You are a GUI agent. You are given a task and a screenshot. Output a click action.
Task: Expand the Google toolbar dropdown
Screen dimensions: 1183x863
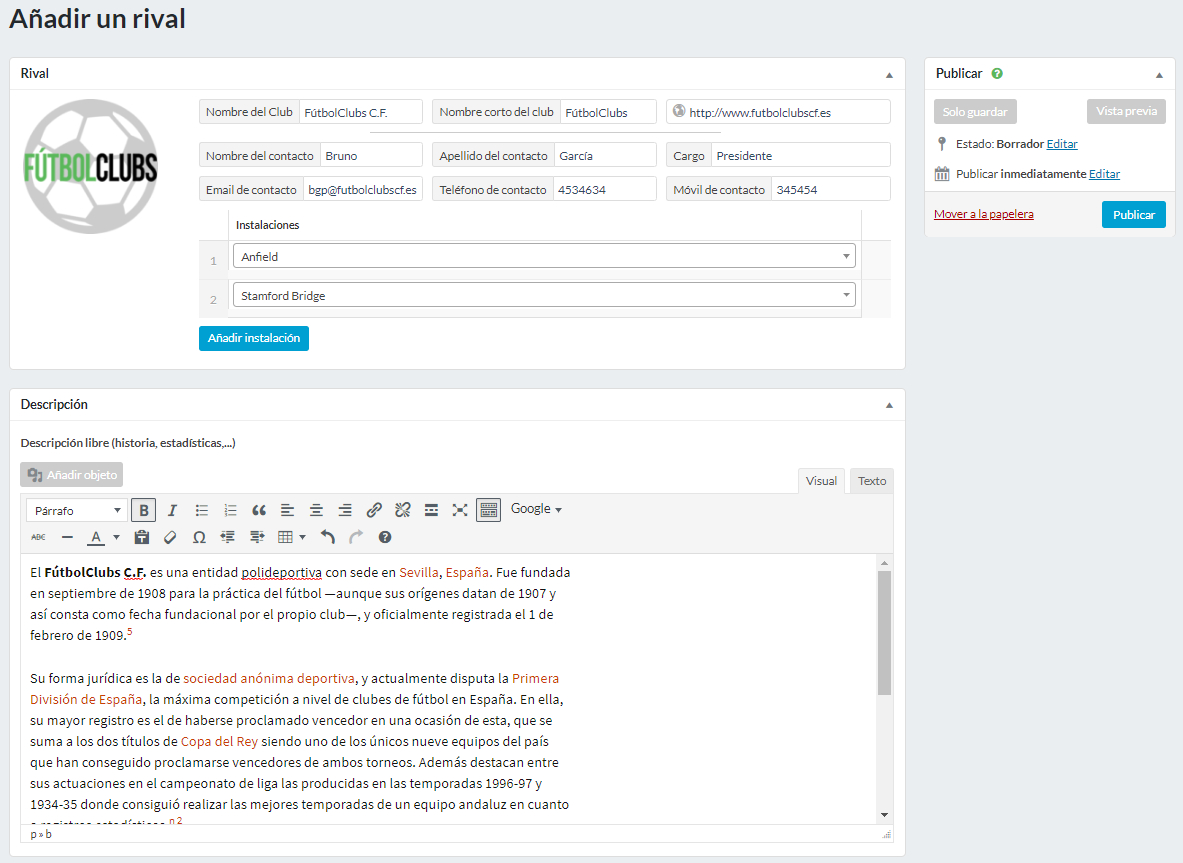point(536,509)
